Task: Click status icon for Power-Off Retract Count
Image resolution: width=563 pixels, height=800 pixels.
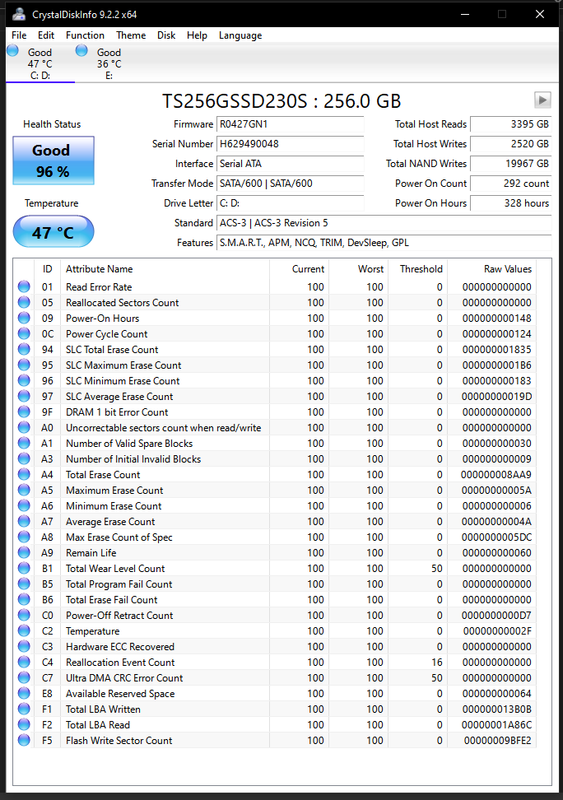Action: (24, 615)
